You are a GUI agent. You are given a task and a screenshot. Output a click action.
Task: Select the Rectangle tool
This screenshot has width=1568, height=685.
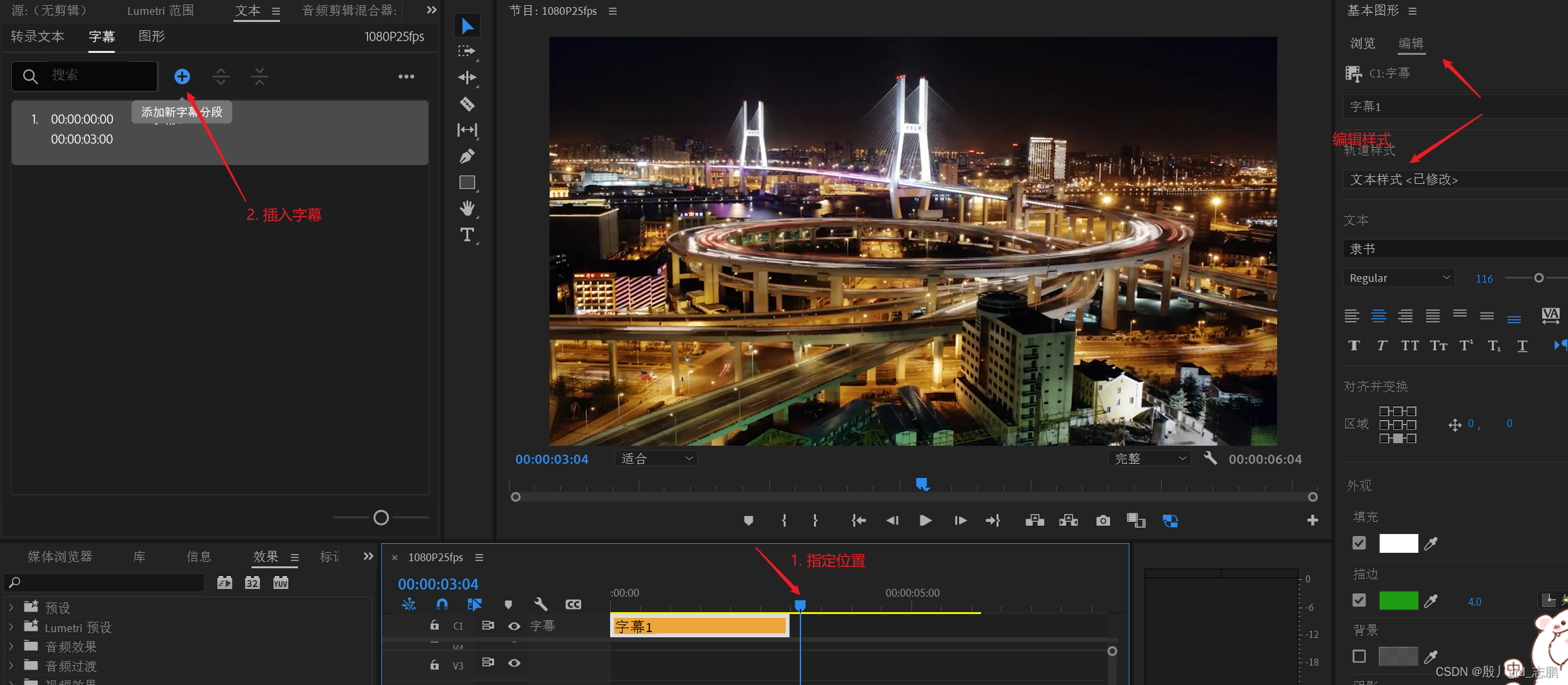pos(467,183)
